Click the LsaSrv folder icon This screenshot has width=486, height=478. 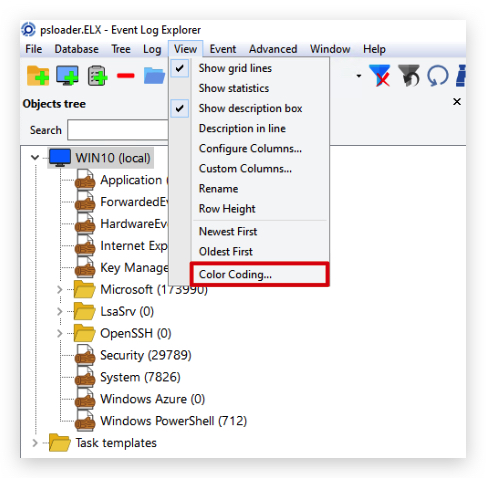84,311
